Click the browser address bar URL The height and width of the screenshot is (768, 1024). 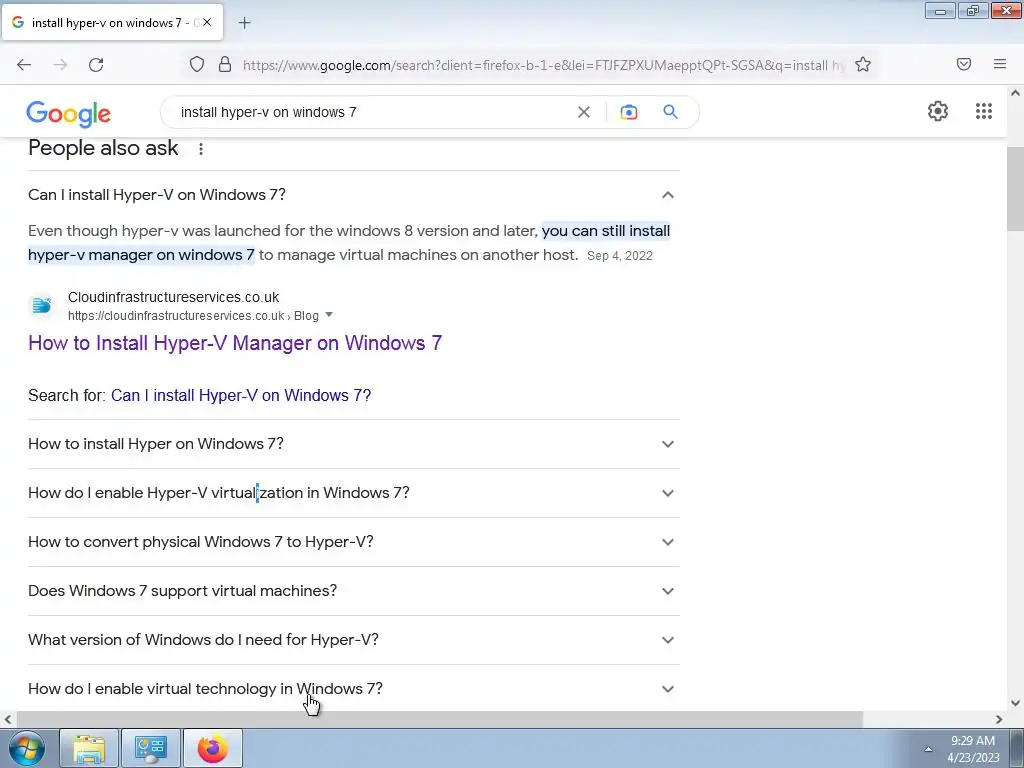(x=544, y=65)
